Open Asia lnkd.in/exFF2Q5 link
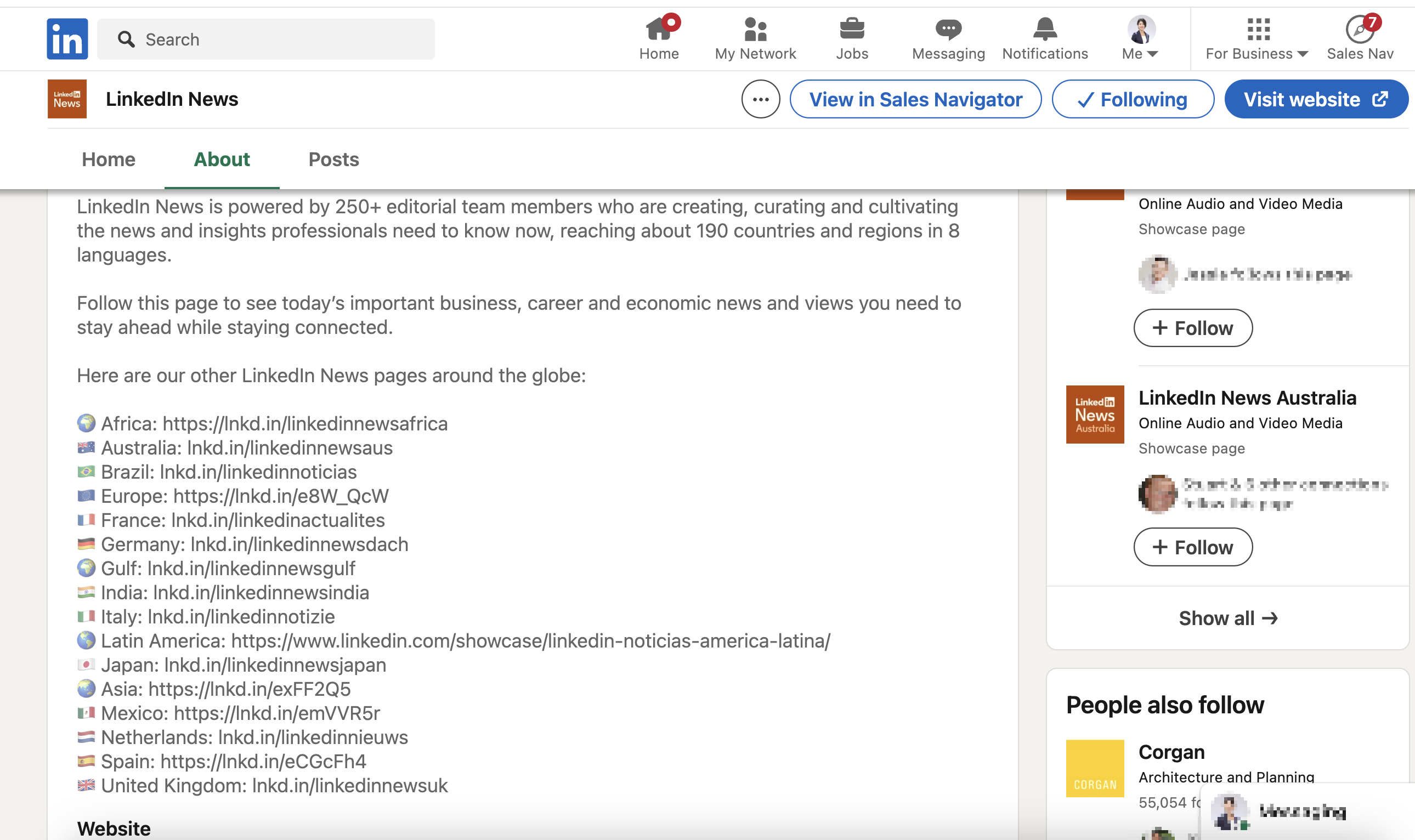 click(x=250, y=689)
